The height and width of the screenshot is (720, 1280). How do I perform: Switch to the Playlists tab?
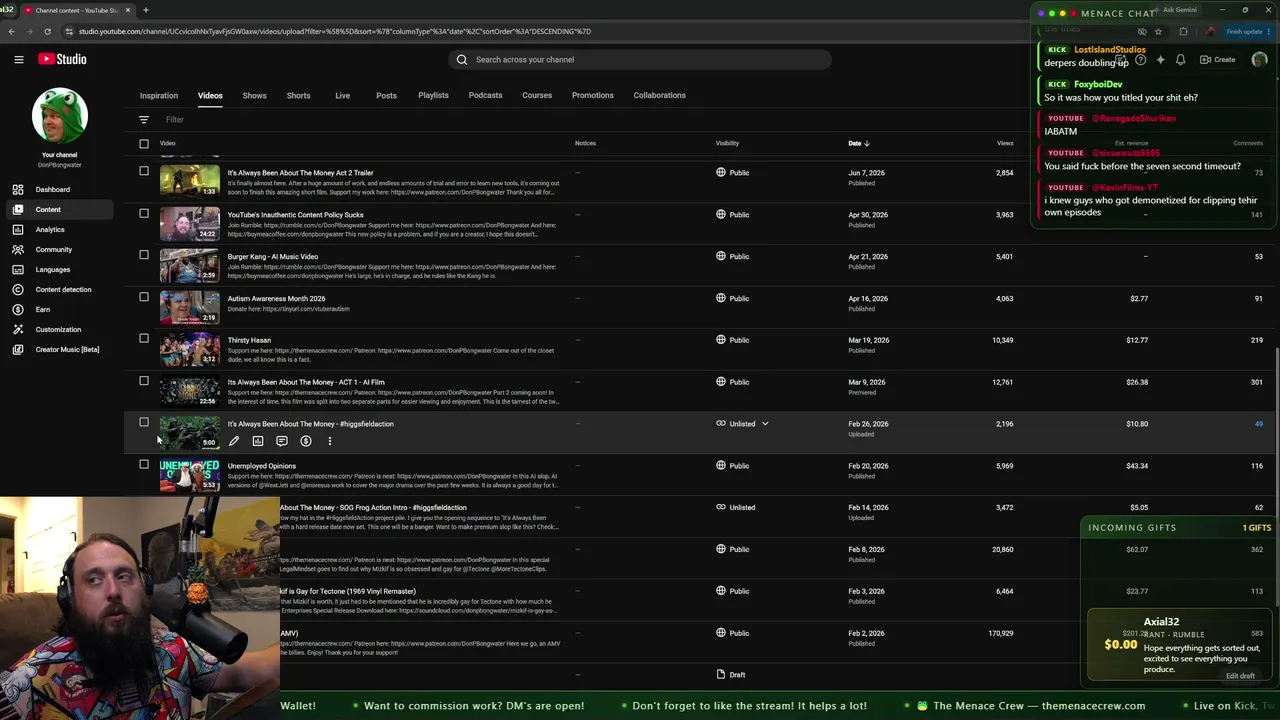433,95
